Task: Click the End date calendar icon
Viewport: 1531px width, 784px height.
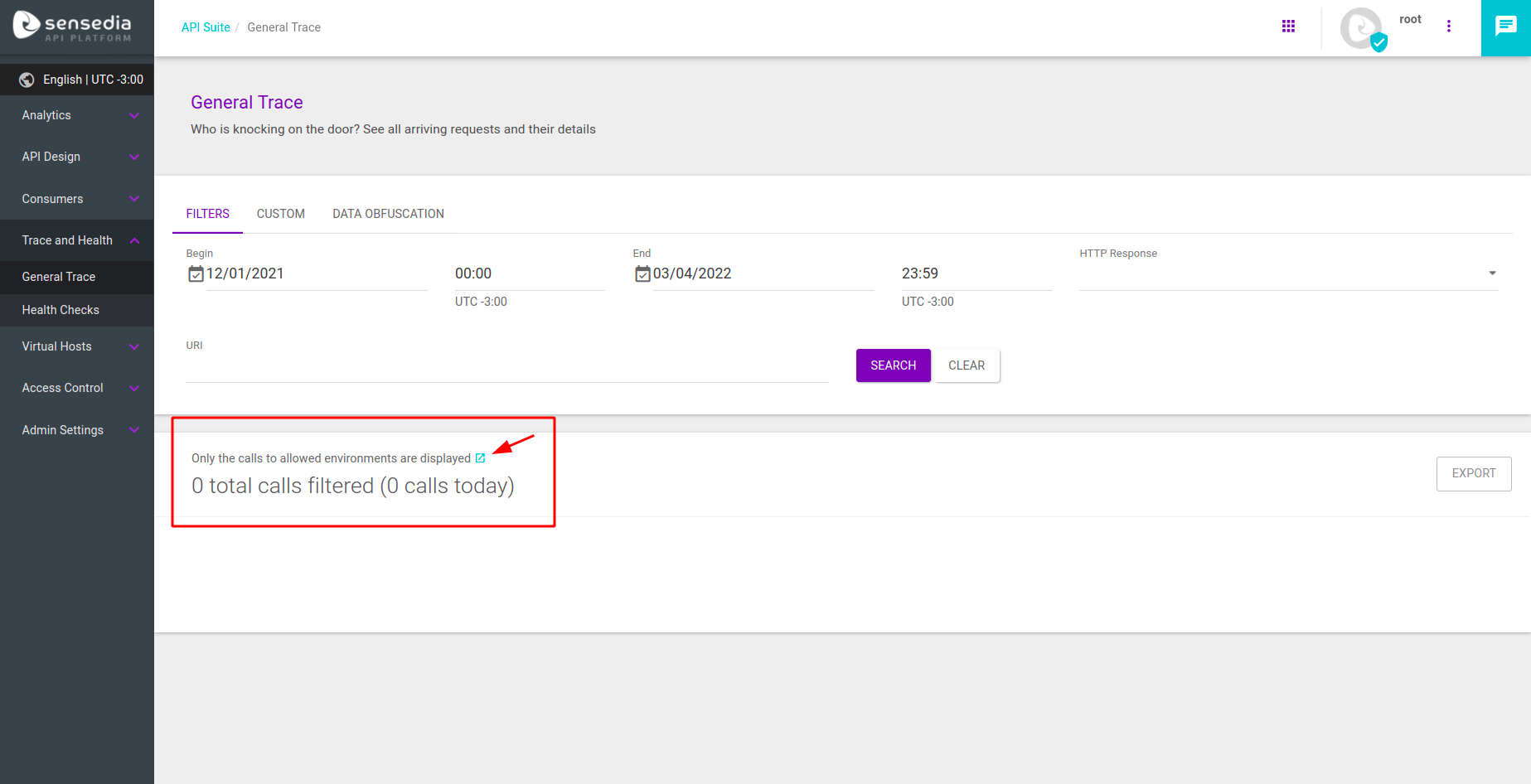Action: [642, 274]
